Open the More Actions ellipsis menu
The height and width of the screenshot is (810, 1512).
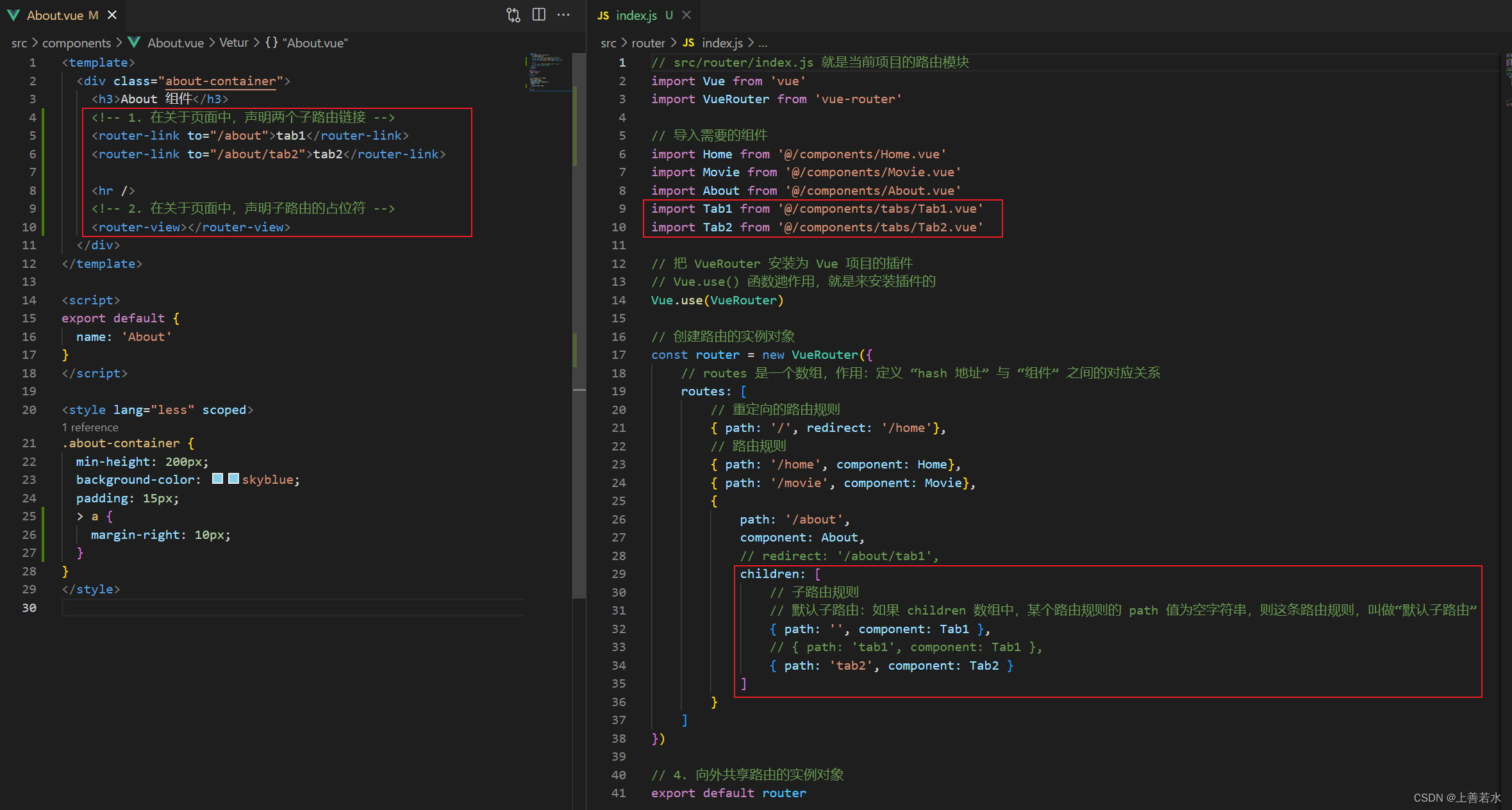(563, 15)
